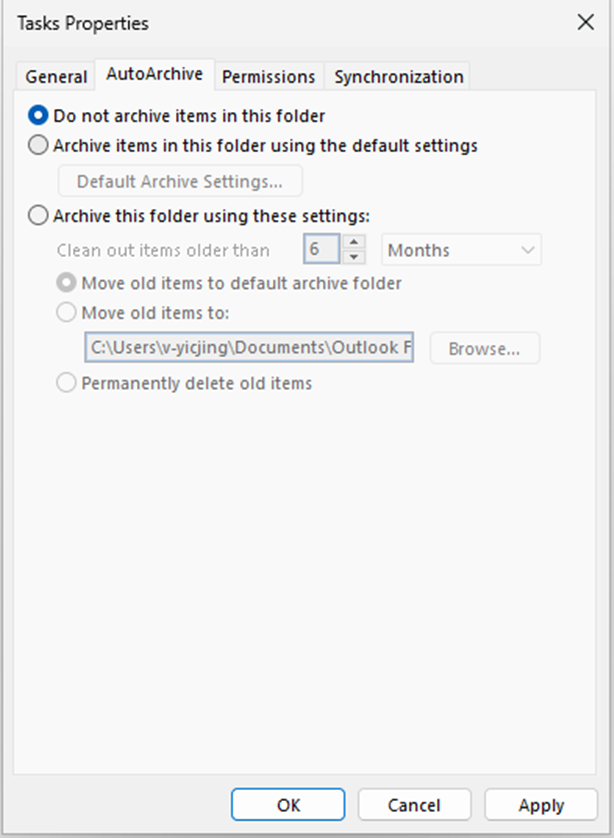This screenshot has height=838, width=614.
Task: Cancel the Tasks Properties dialog
Action: (x=414, y=805)
